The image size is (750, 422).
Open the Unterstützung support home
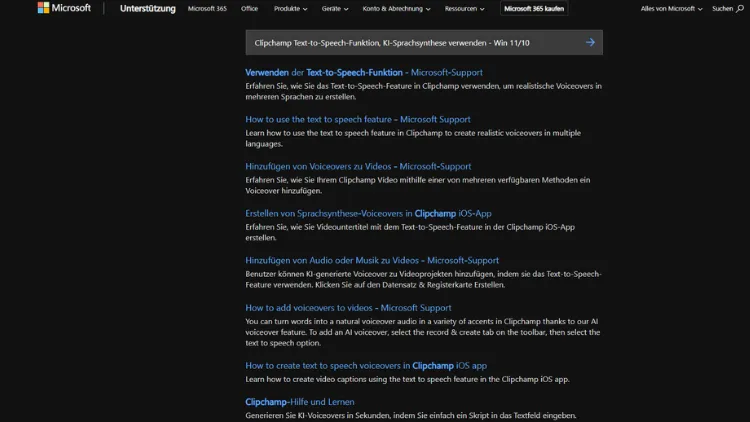(x=147, y=9)
